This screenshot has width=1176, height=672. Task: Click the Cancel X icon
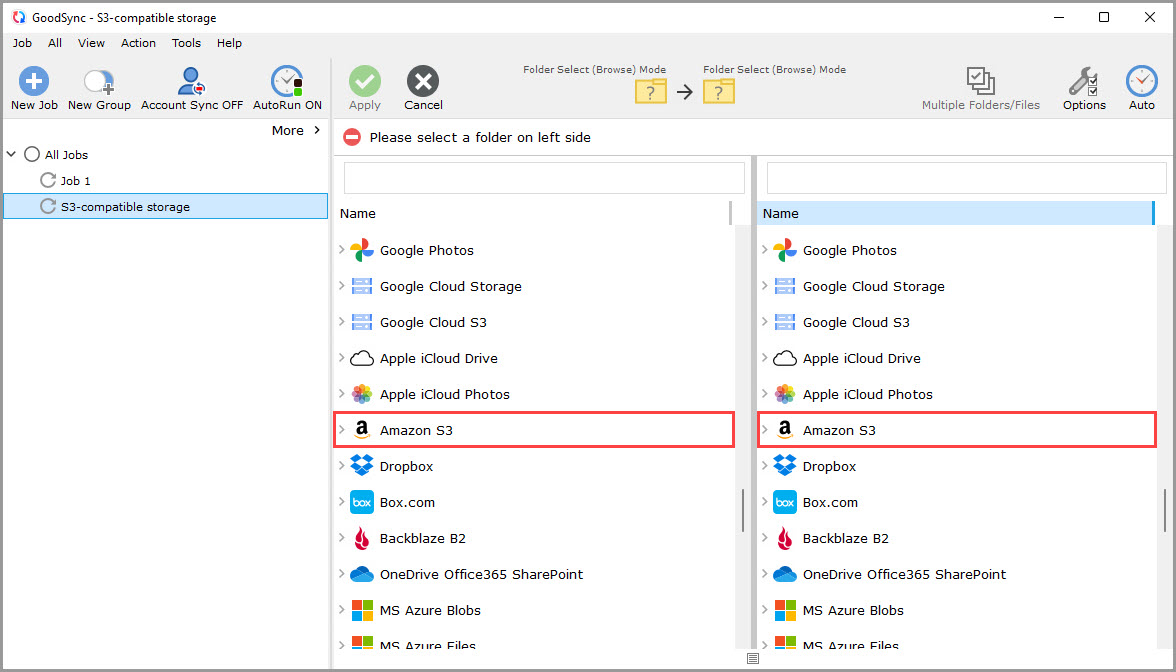423,81
